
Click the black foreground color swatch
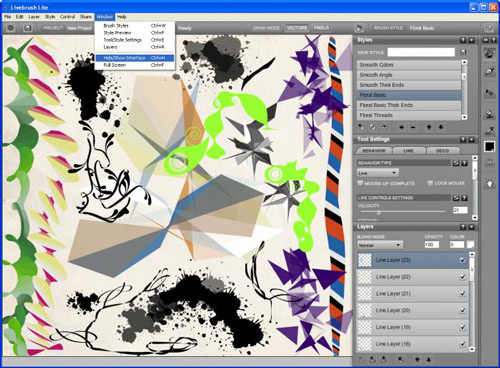pos(489,147)
